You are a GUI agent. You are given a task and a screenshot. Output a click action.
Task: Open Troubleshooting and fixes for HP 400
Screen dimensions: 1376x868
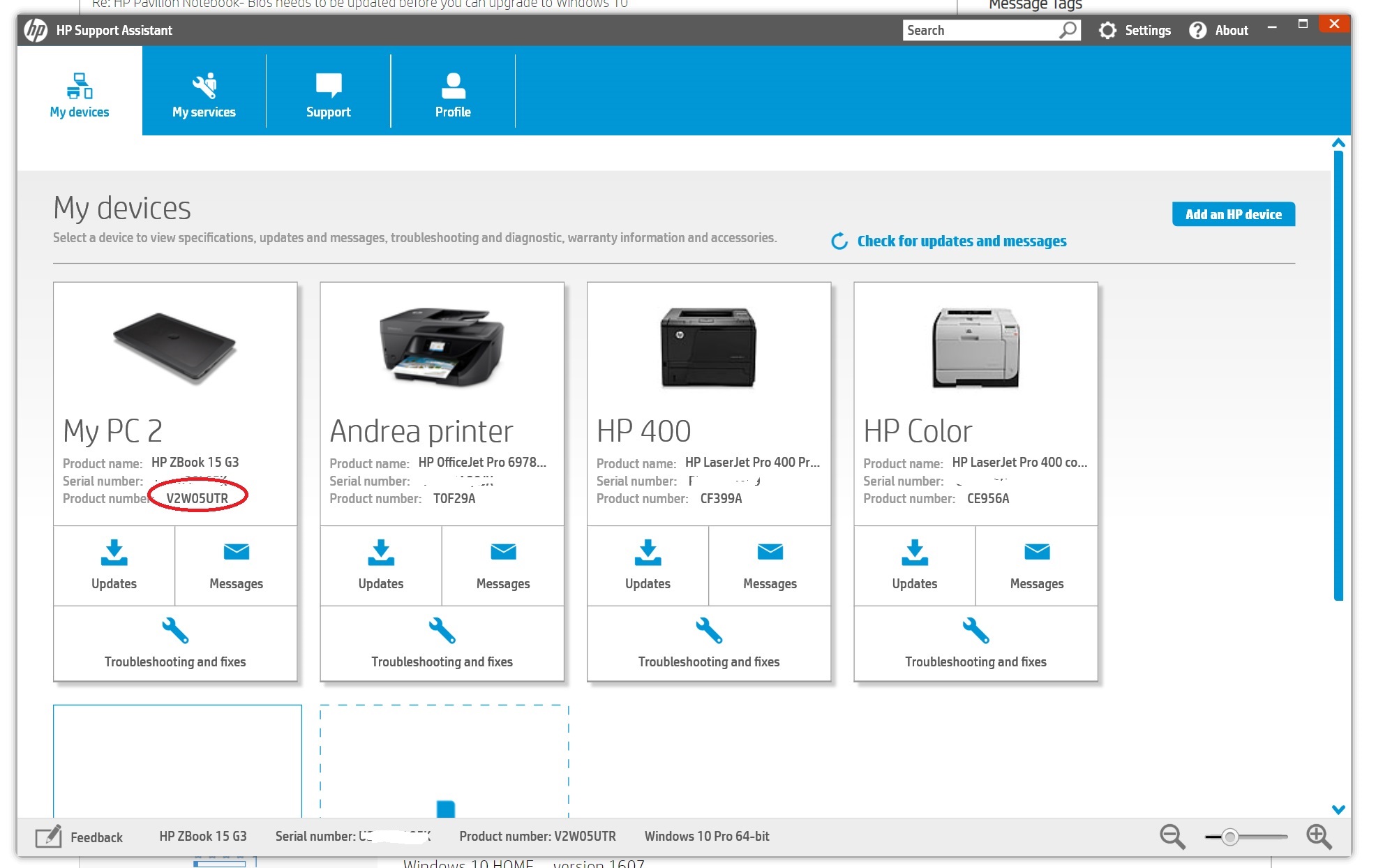(x=708, y=643)
